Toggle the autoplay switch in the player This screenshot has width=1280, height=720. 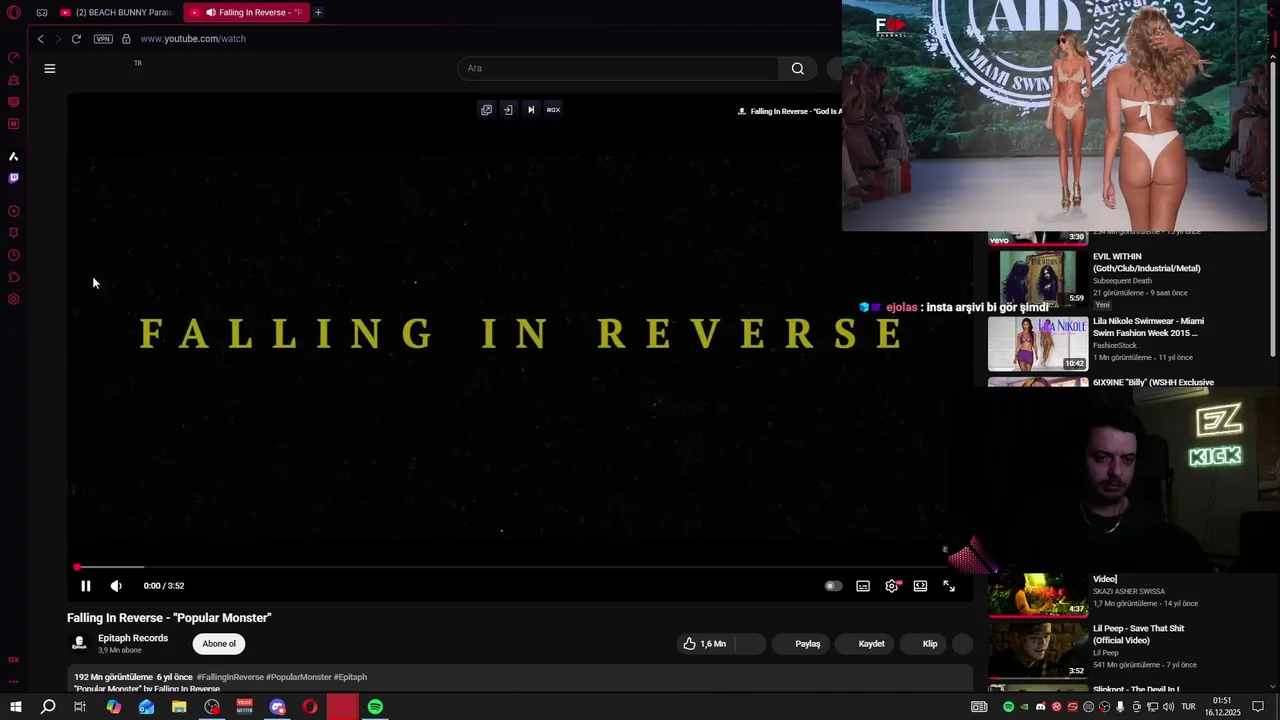click(833, 586)
